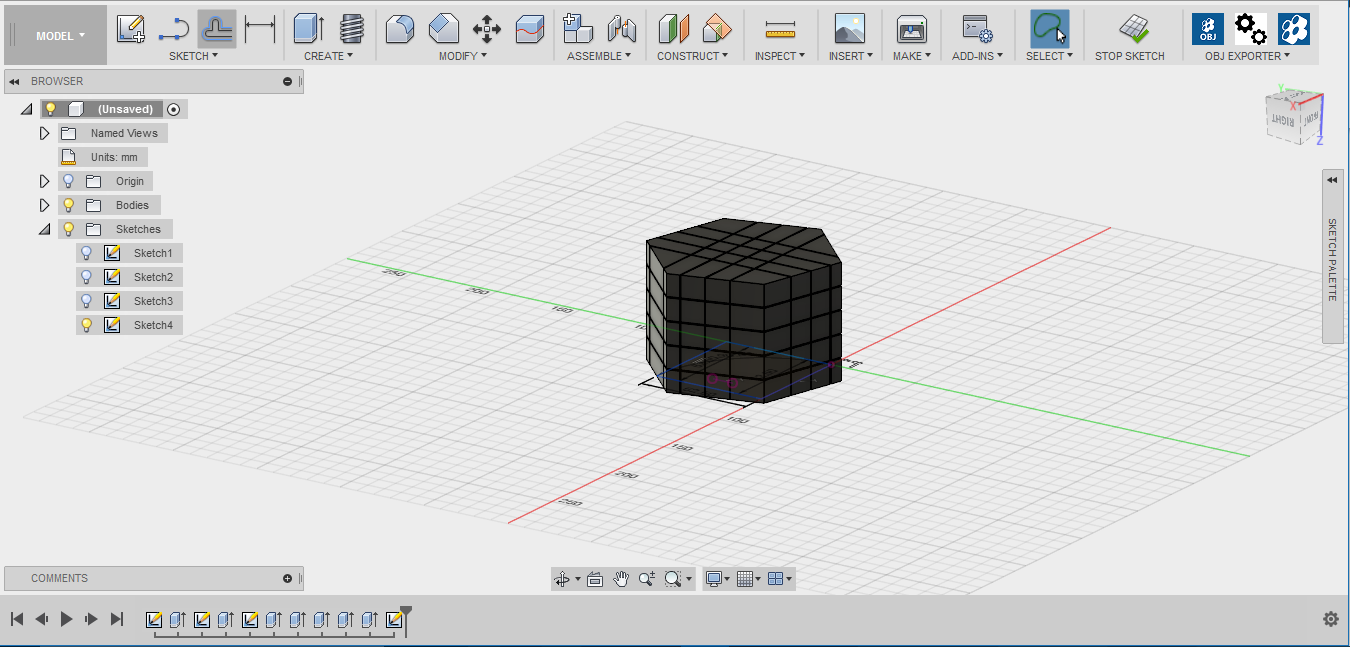The height and width of the screenshot is (647, 1350).
Task: Select the Split Face tool icon in Modify
Action: [x=530, y=29]
